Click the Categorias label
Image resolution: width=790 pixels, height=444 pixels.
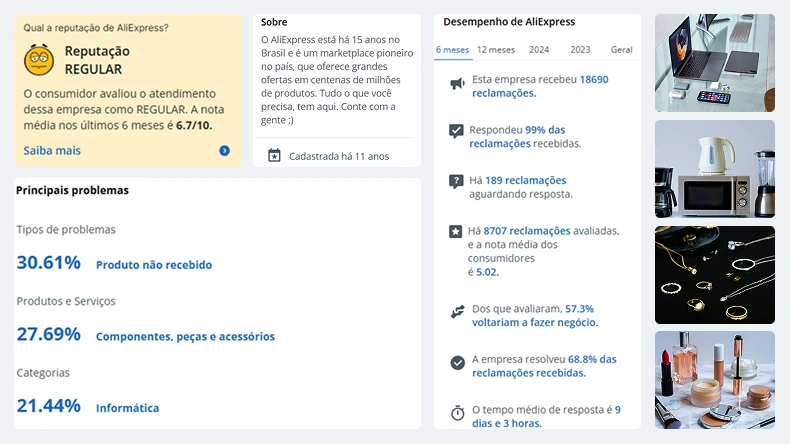click(43, 373)
